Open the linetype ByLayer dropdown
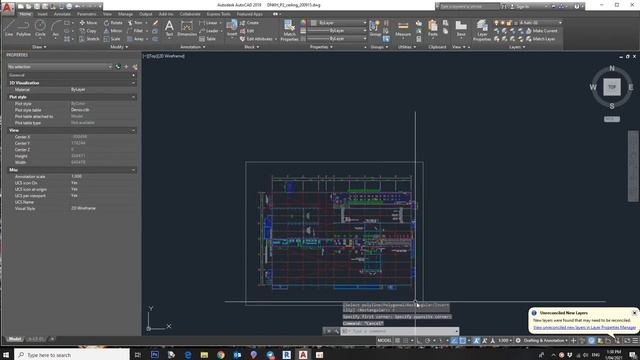Screen dimensions: 640x360 (337, 39)
